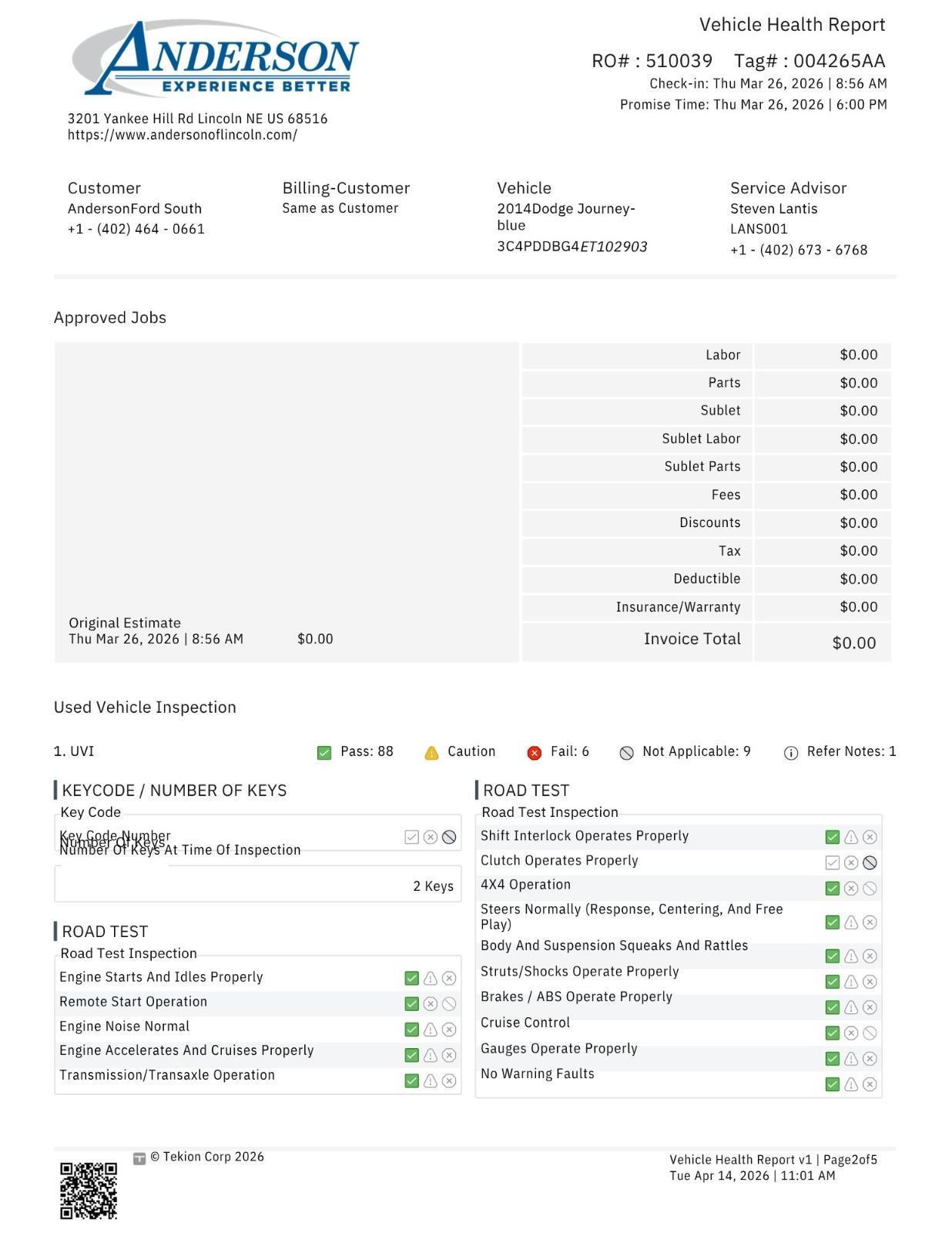The width and height of the screenshot is (952, 1233).
Task: Click the not-applicable icon on Cruise Control row
Action: point(870,1033)
